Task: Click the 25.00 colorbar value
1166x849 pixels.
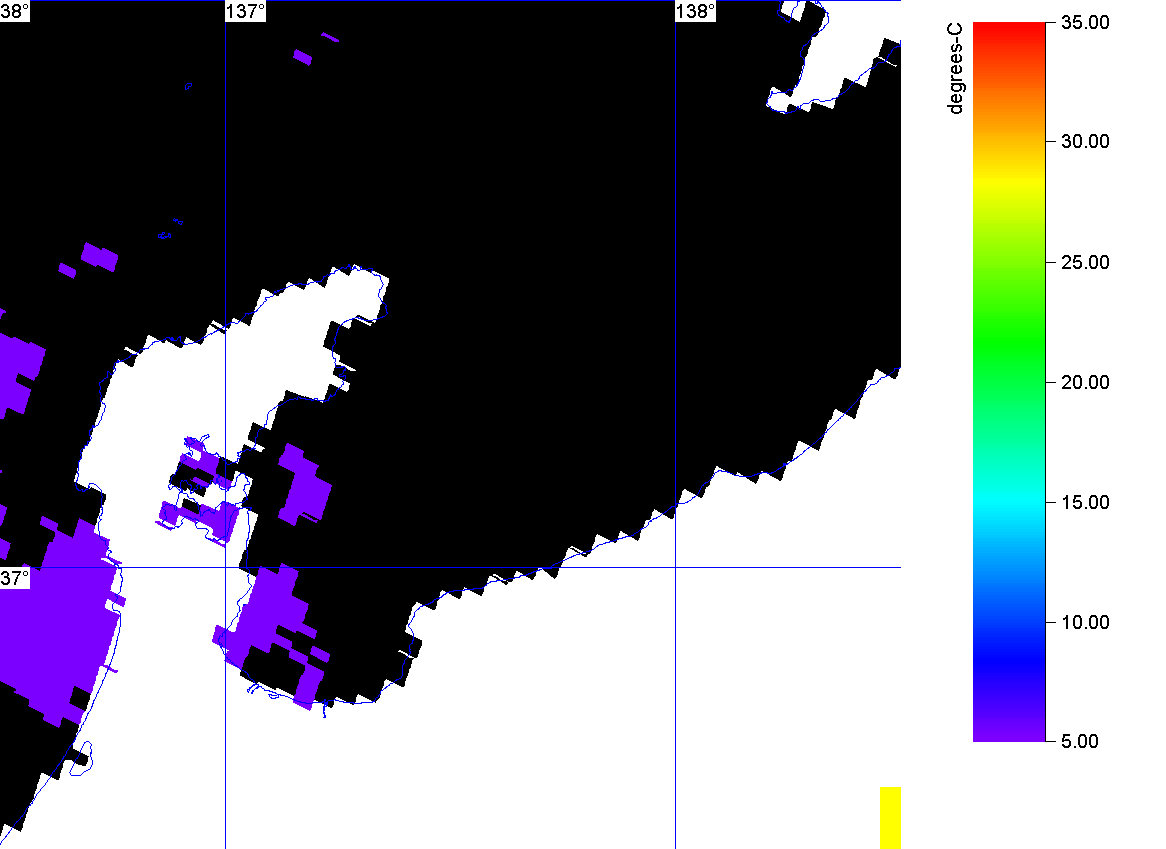Action: [x=1085, y=262]
